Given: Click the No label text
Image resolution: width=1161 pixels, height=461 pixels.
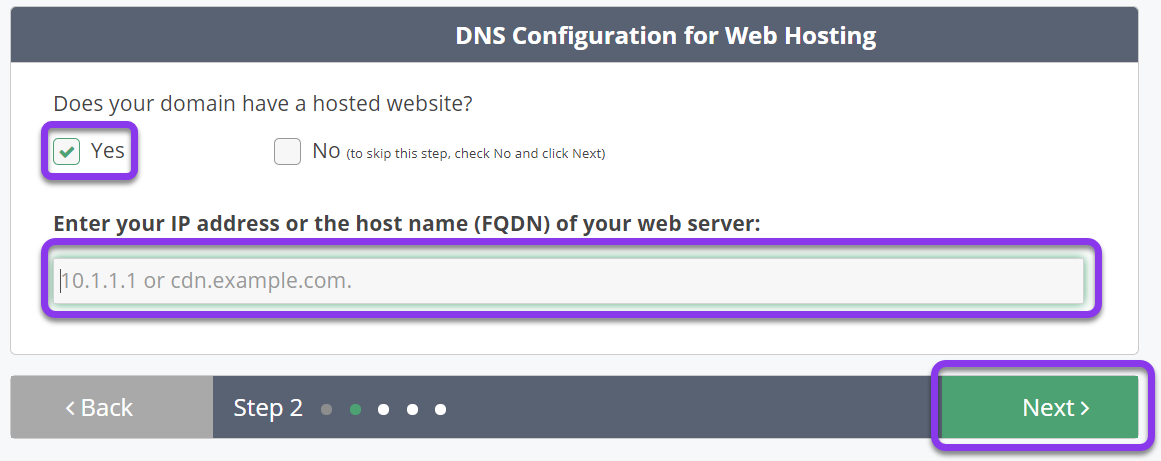Looking at the screenshot, I should (x=326, y=150).
